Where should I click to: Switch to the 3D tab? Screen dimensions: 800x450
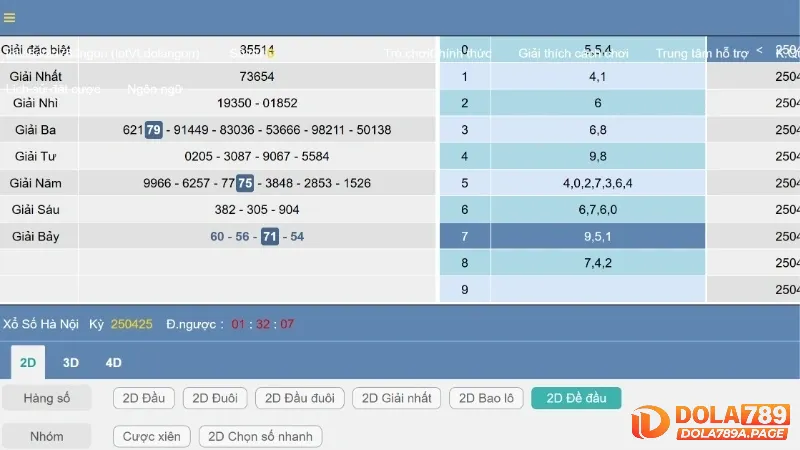click(x=71, y=362)
